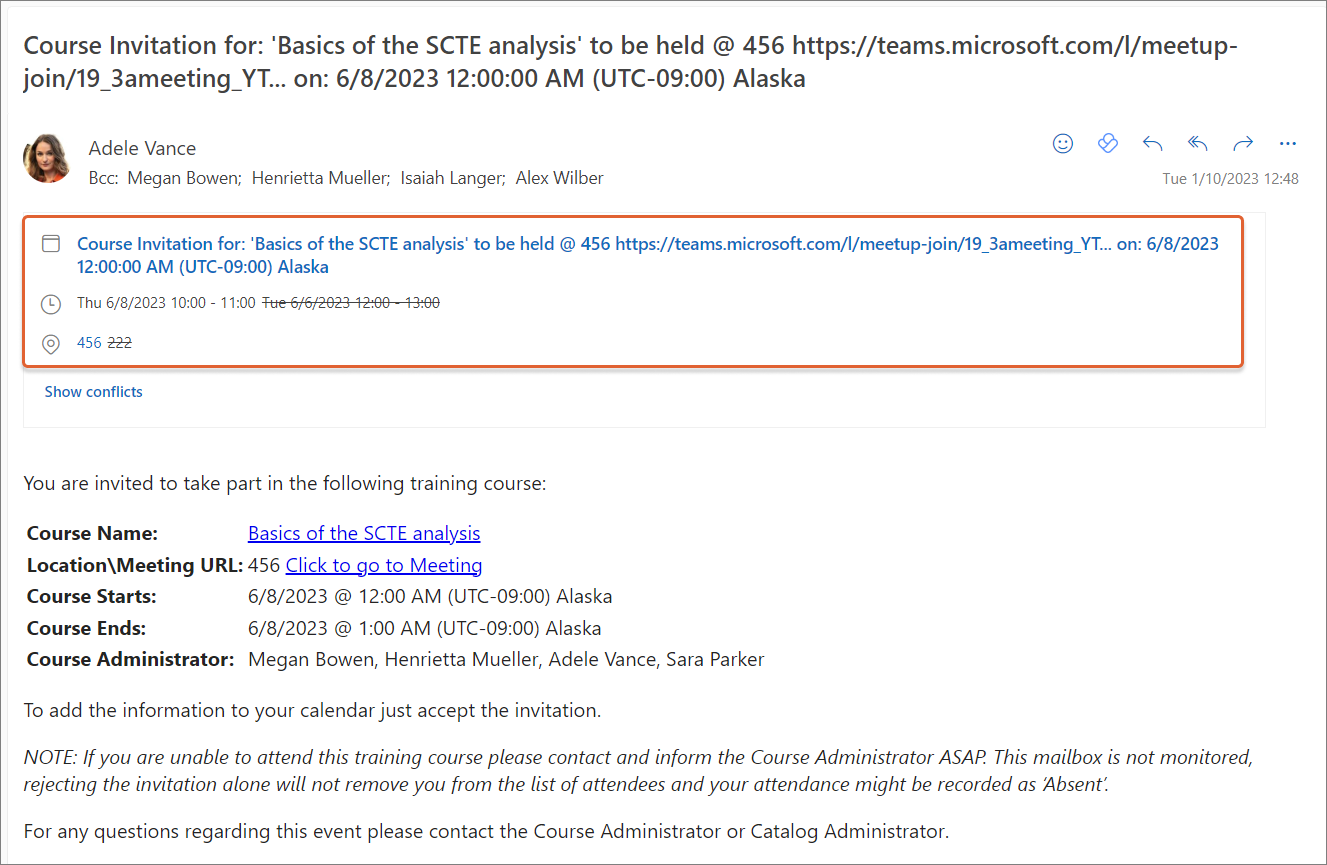Click the location pin icon
This screenshot has width=1327, height=865.
[51, 343]
